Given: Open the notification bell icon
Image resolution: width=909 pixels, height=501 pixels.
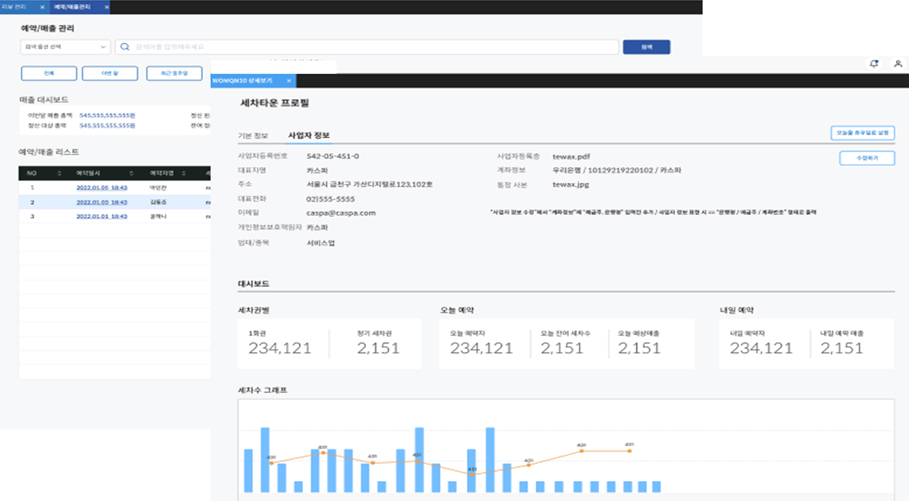Looking at the screenshot, I should click(874, 64).
